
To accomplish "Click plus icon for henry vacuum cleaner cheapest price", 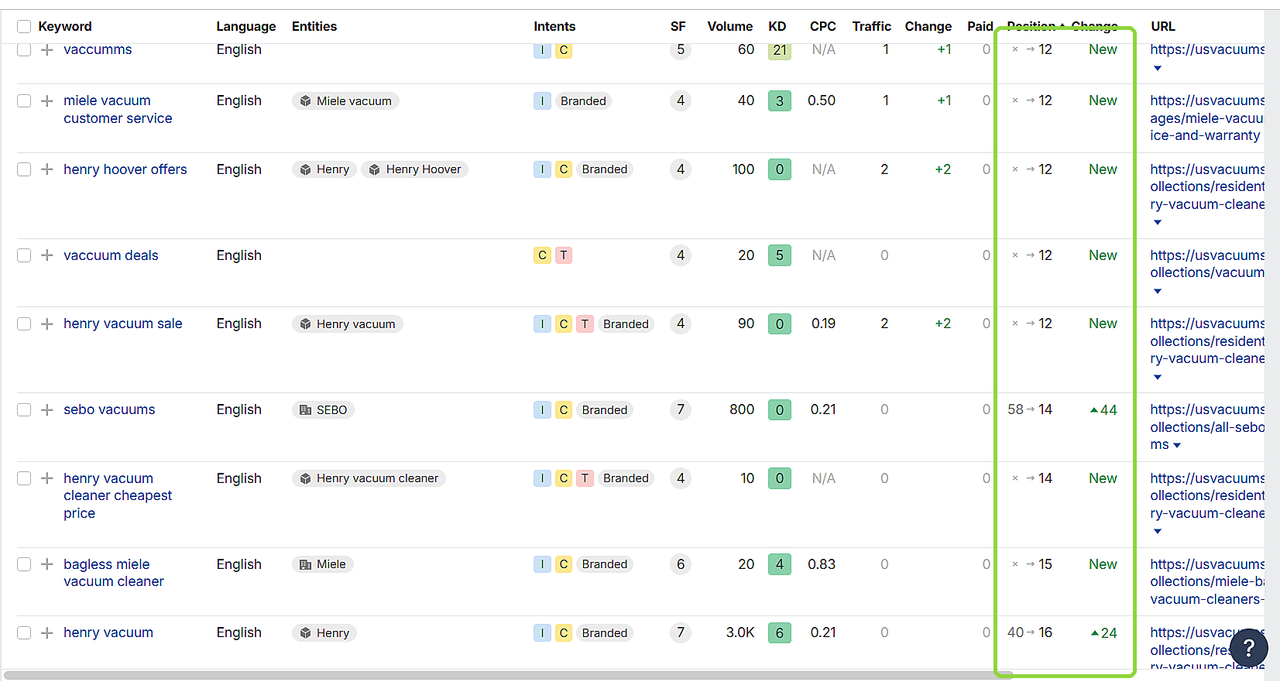I will pyautogui.click(x=47, y=479).
